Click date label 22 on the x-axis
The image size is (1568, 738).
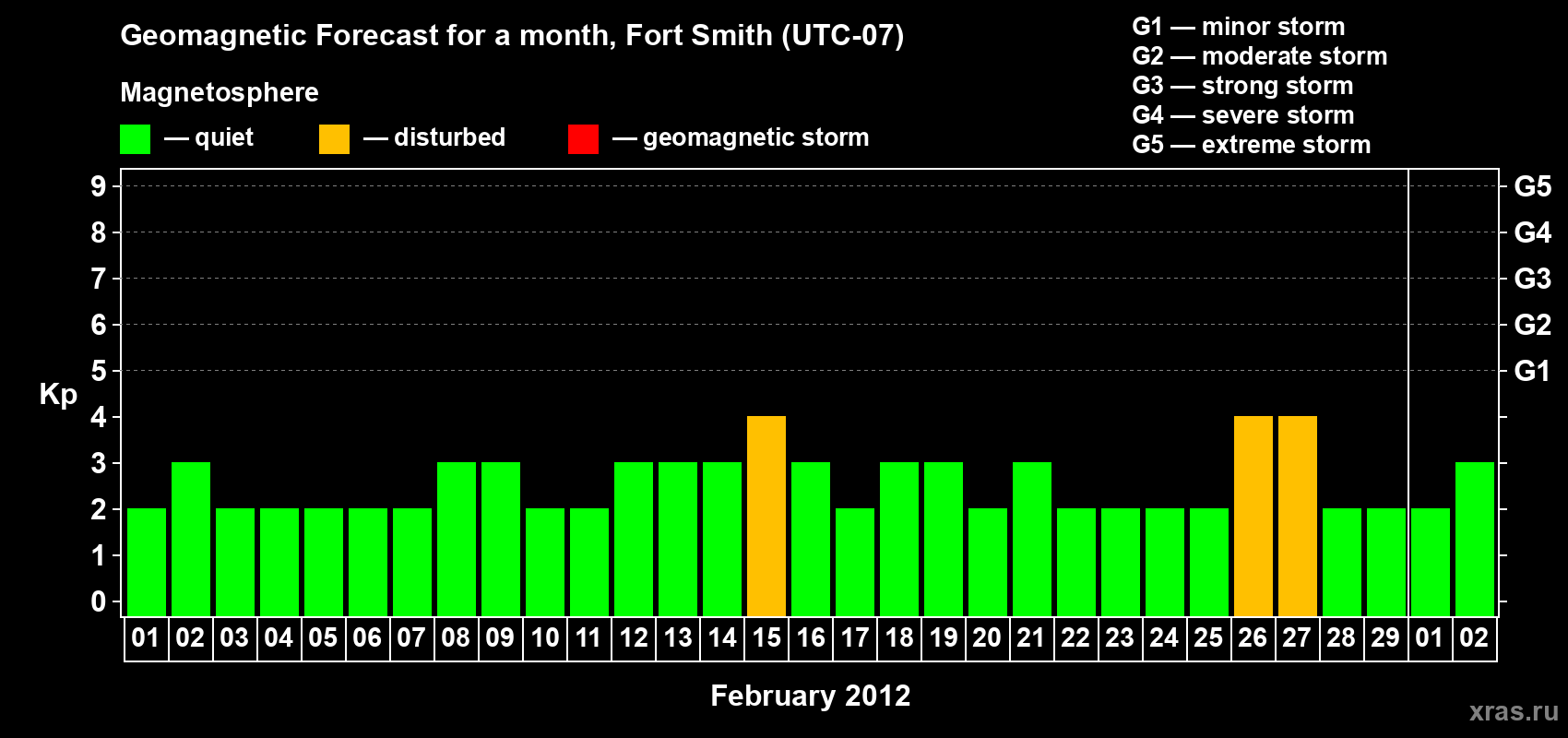1075,638
